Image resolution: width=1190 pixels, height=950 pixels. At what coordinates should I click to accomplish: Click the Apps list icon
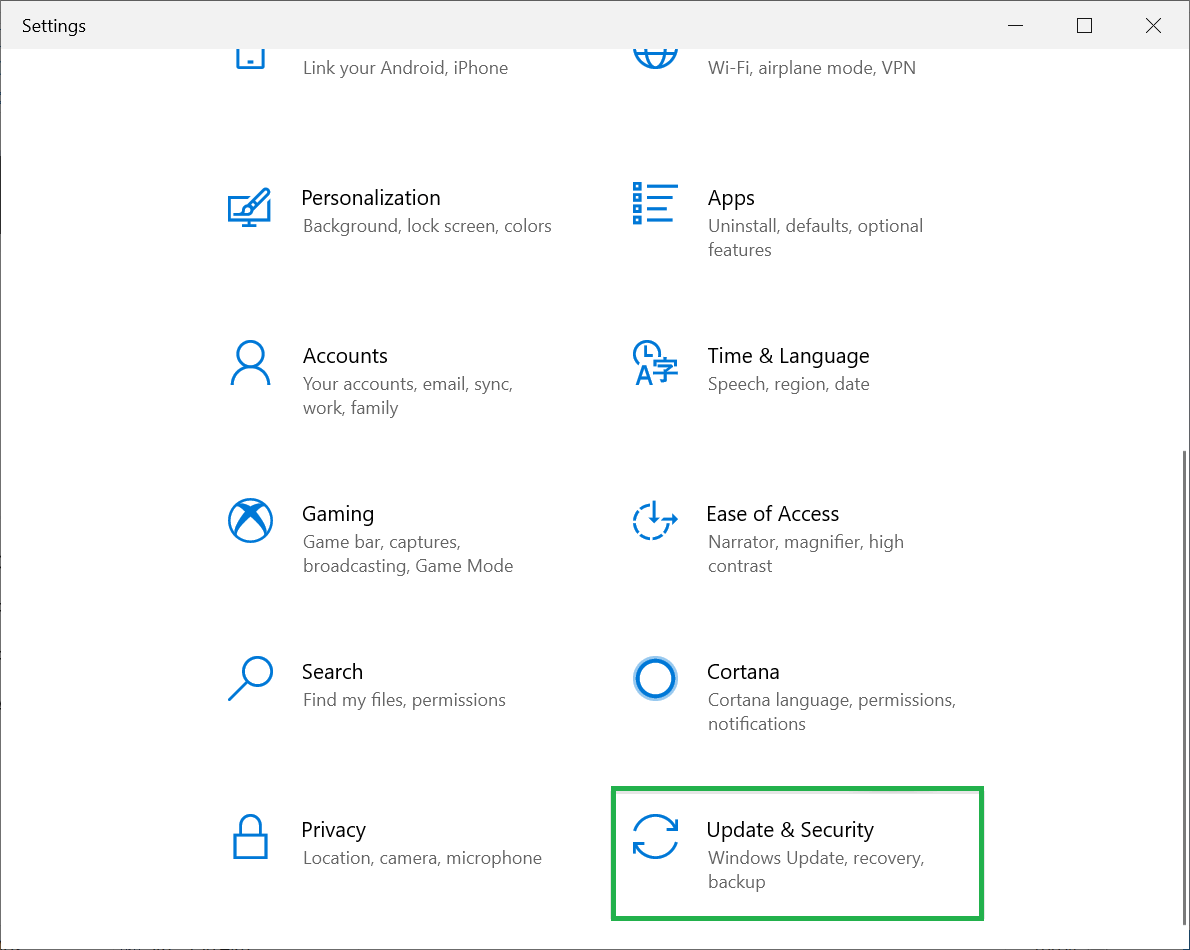point(655,203)
